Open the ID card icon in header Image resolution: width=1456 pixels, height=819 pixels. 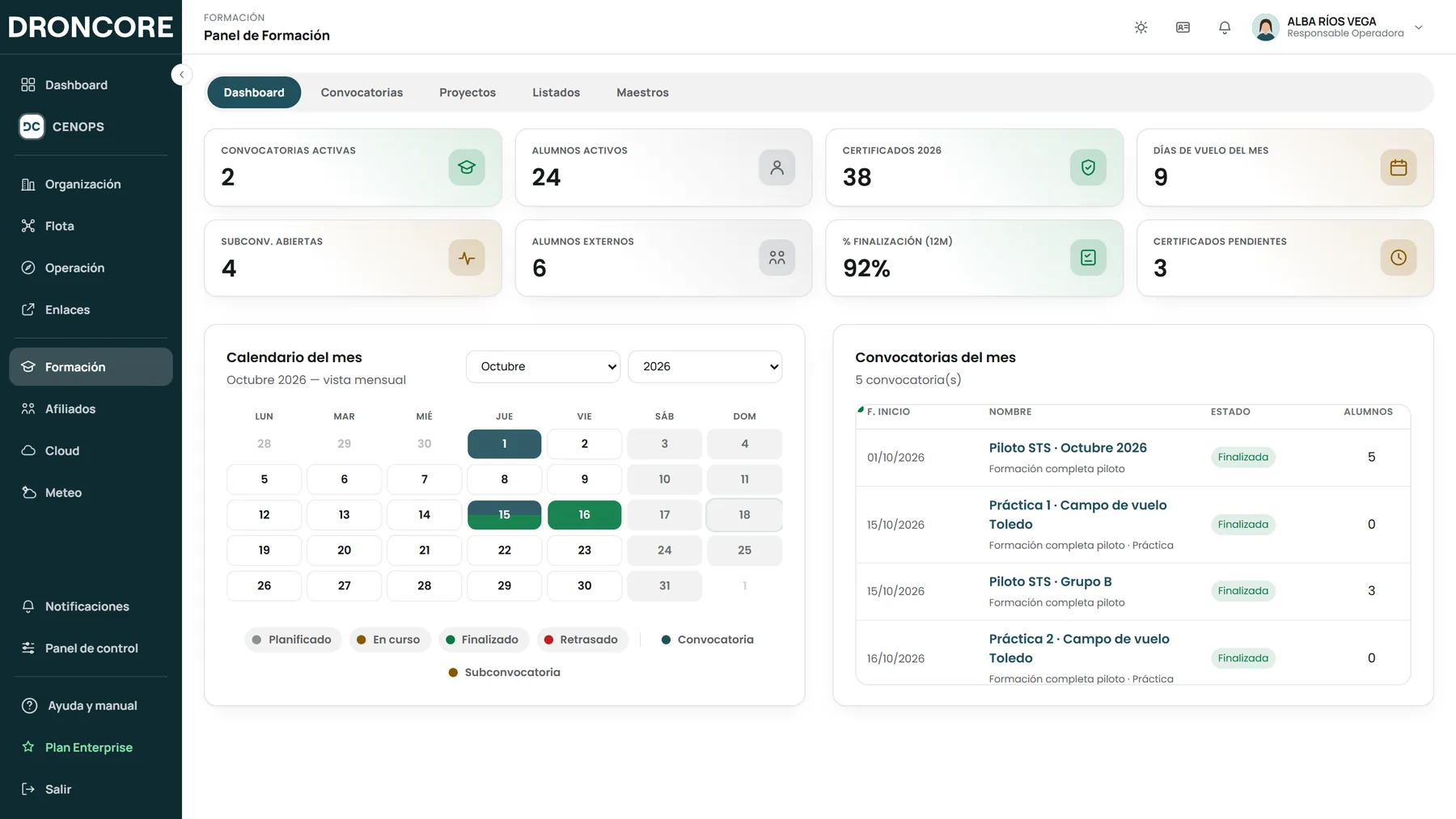(1183, 27)
